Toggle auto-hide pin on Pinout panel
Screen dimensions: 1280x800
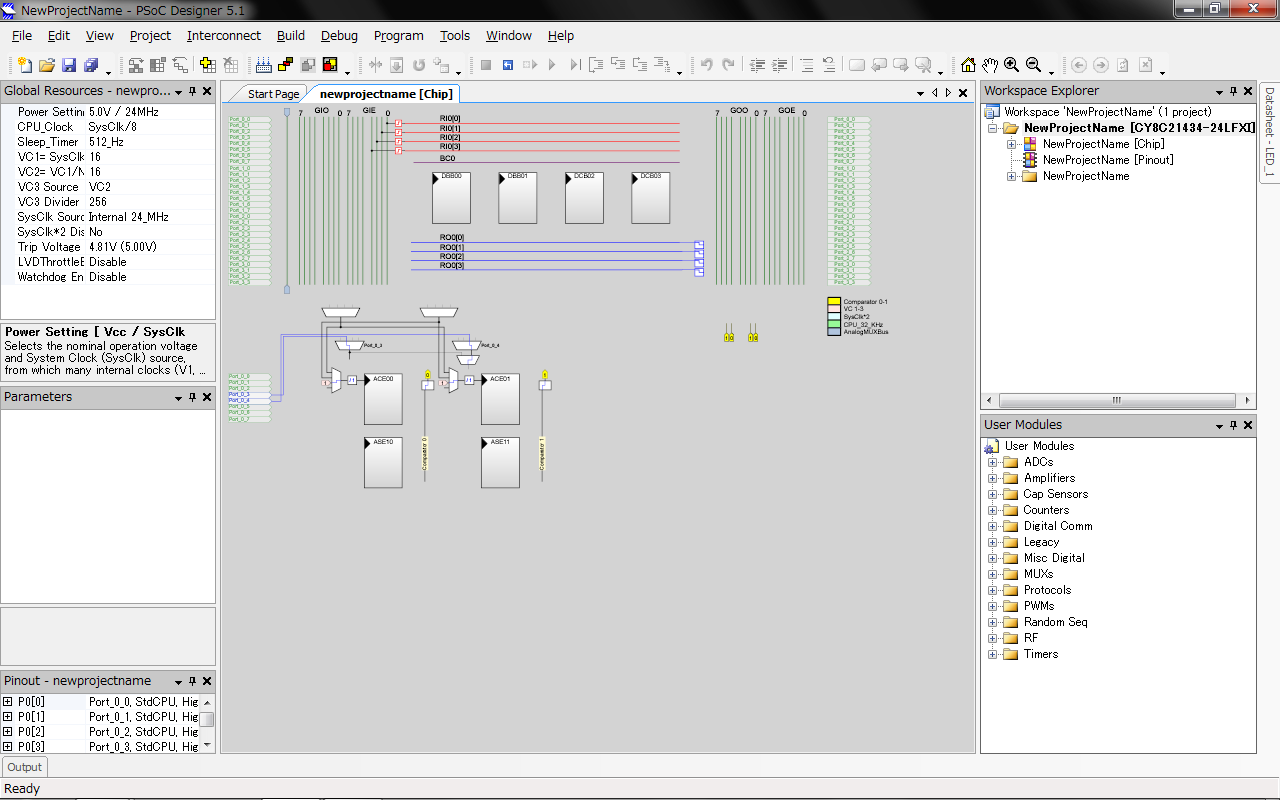(193, 681)
